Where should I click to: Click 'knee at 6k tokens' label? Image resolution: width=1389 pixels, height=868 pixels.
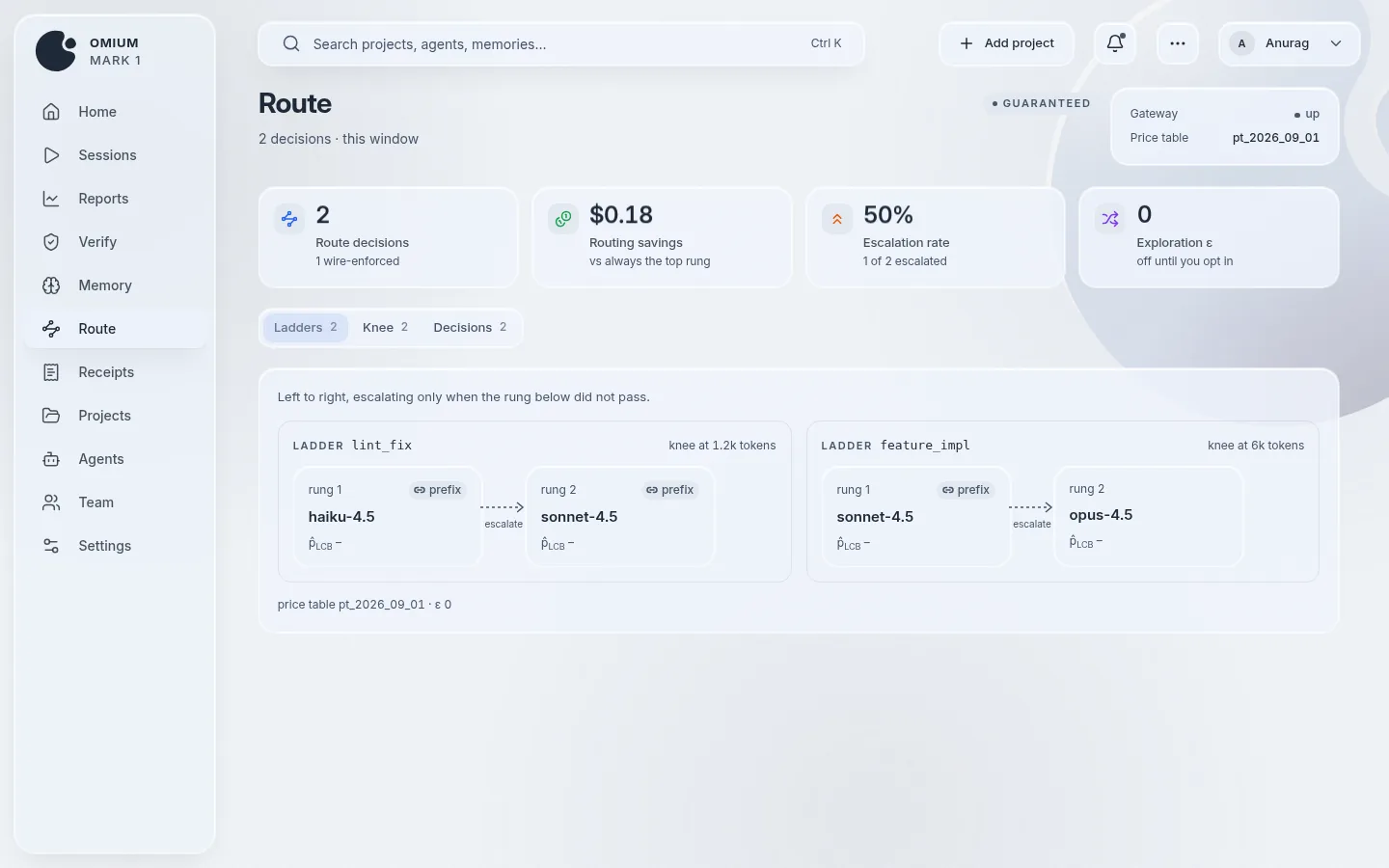coord(1256,446)
